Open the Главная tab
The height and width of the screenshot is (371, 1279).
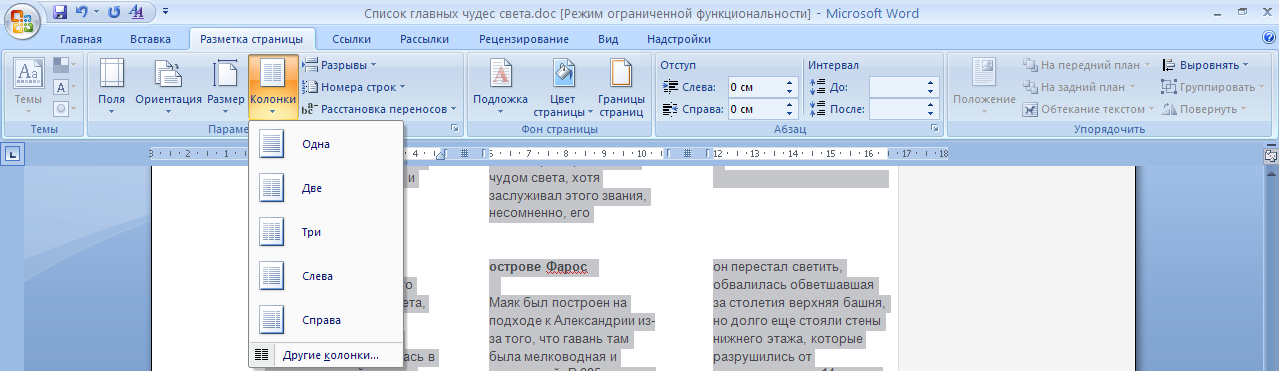pyautogui.click(x=81, y=39)
